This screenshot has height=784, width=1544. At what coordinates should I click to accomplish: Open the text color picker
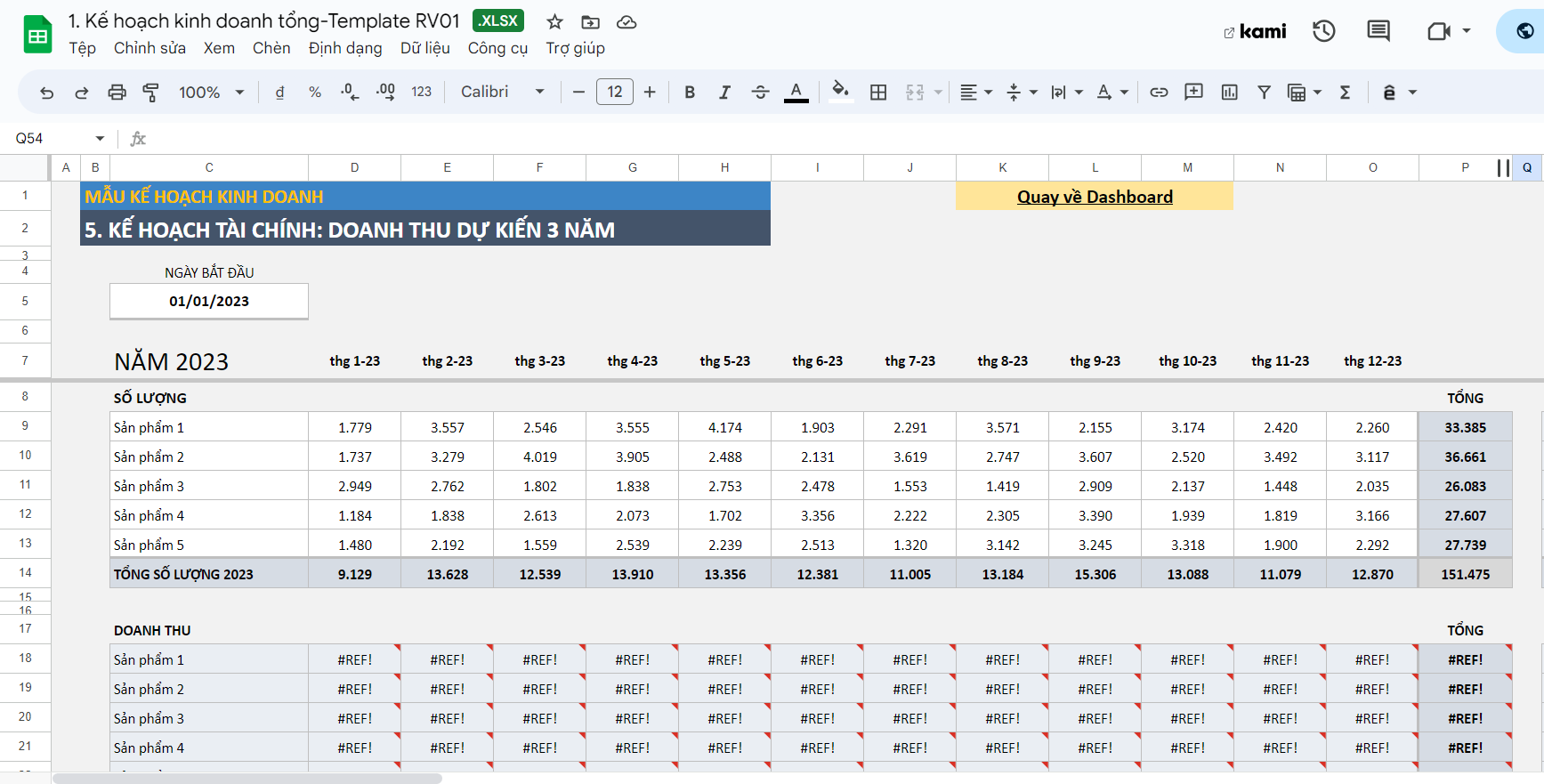[x=796, y=93]
